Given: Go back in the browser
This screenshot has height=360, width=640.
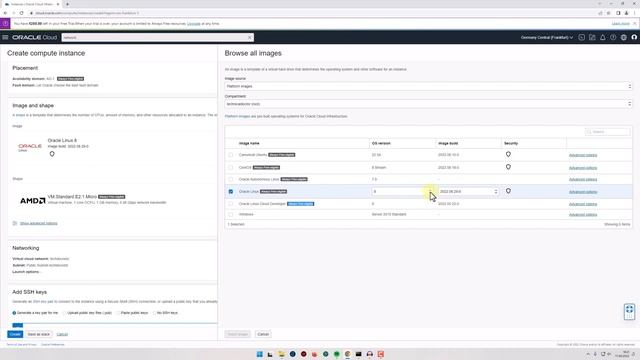Looking at the screenshot, I should click(x=5, y=13).
